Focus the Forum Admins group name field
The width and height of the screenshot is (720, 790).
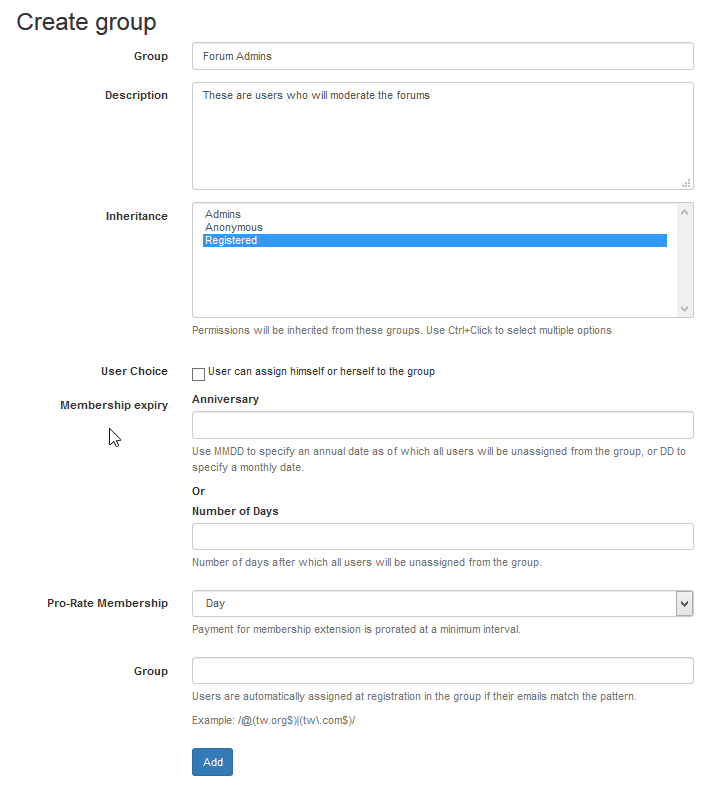pyautogui.click(x=442, y=56)
